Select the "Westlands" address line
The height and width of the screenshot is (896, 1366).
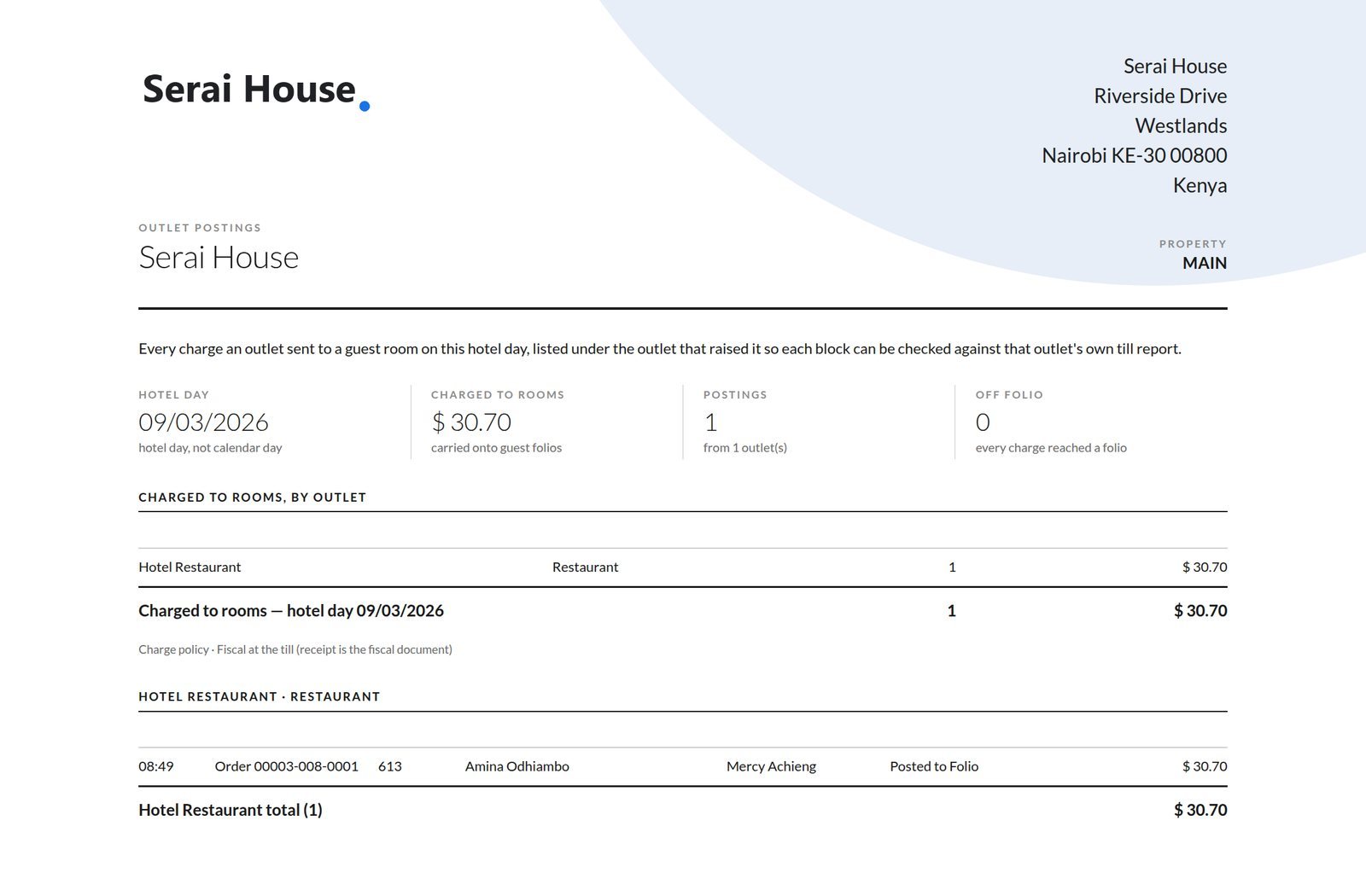pos(1181,126)
